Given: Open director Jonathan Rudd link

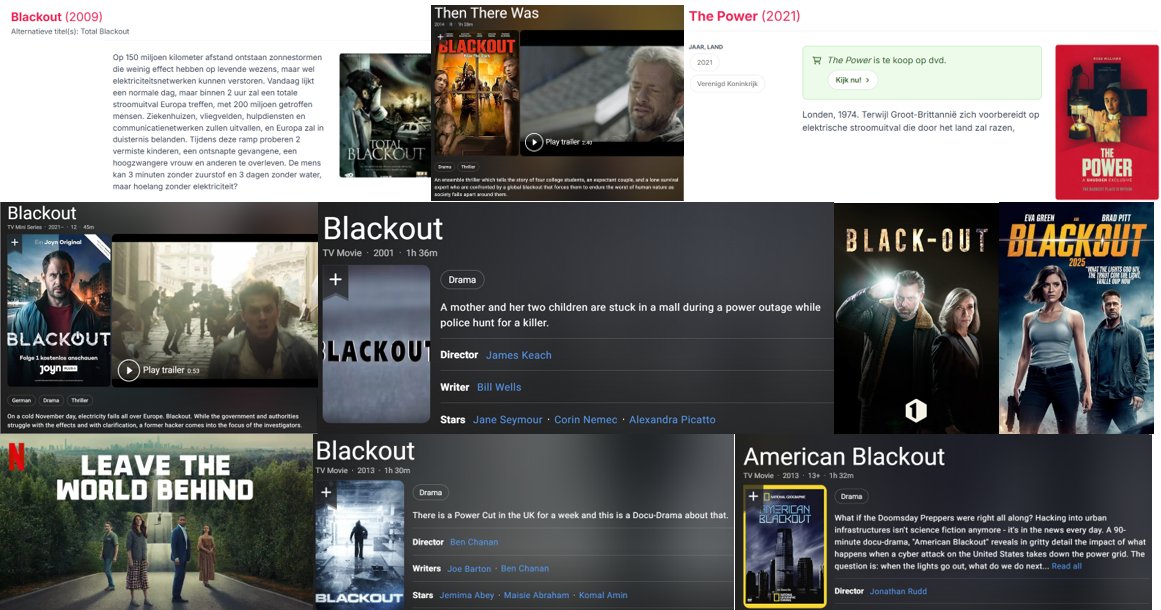Looking at the screenshot, I should click(898, 591).
